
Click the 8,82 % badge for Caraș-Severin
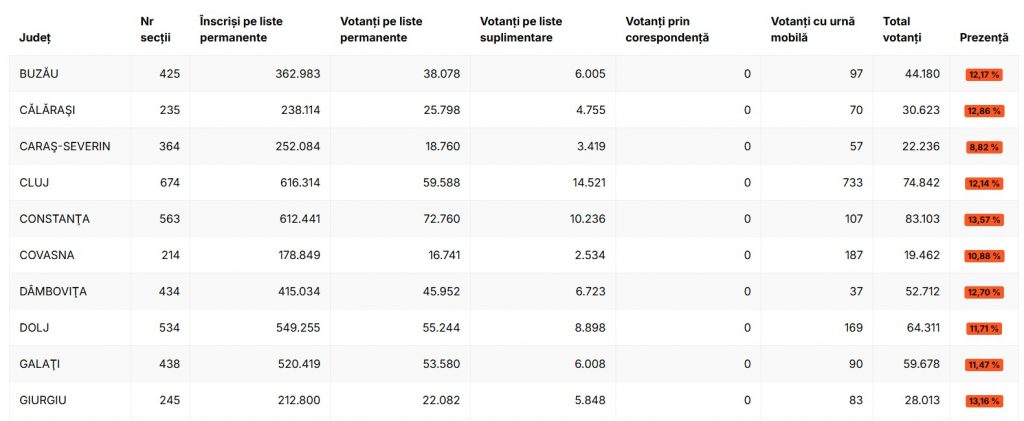(984, 148)
